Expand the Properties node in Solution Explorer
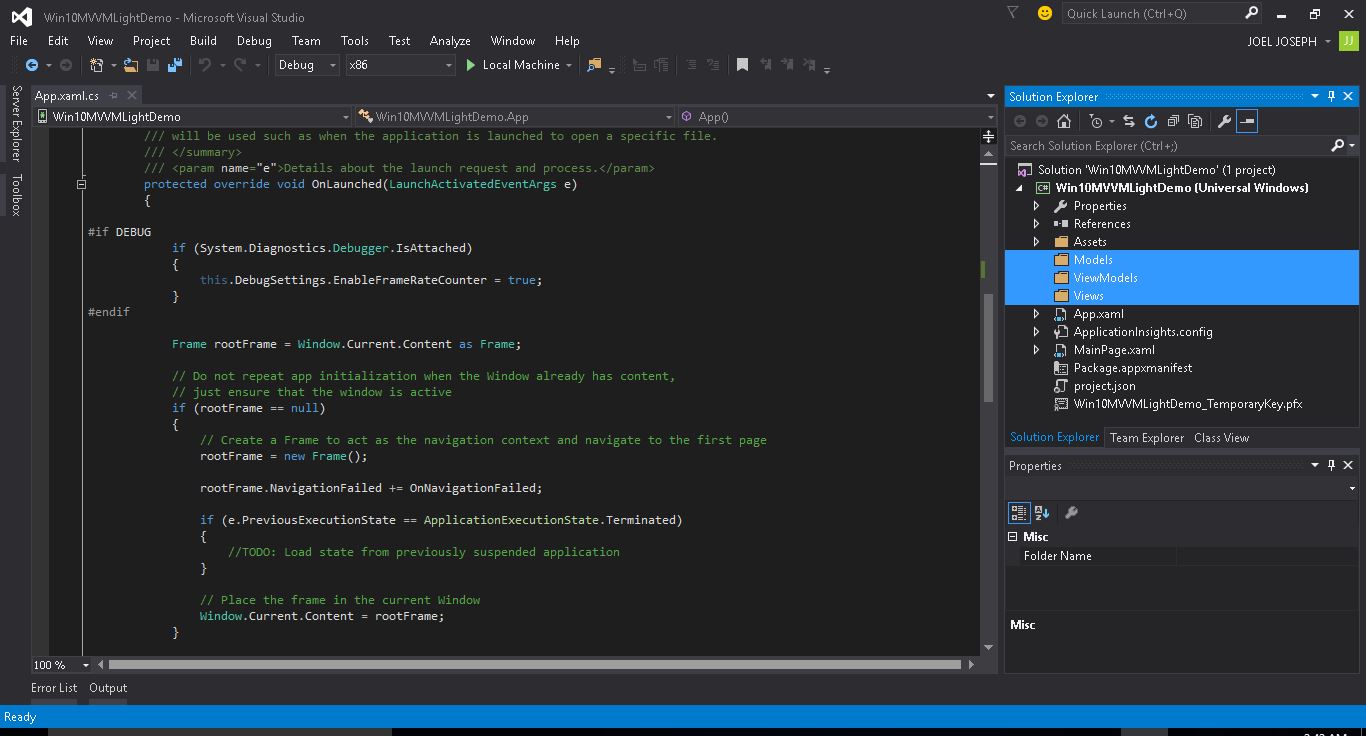 1037,206
